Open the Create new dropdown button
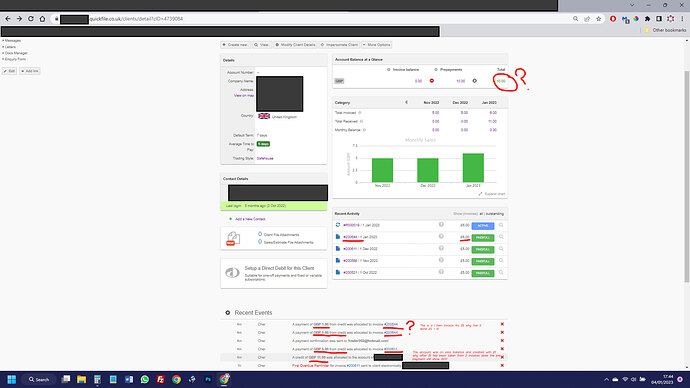The height and width of the screenshot is (388, 690). tap(235, 45)
